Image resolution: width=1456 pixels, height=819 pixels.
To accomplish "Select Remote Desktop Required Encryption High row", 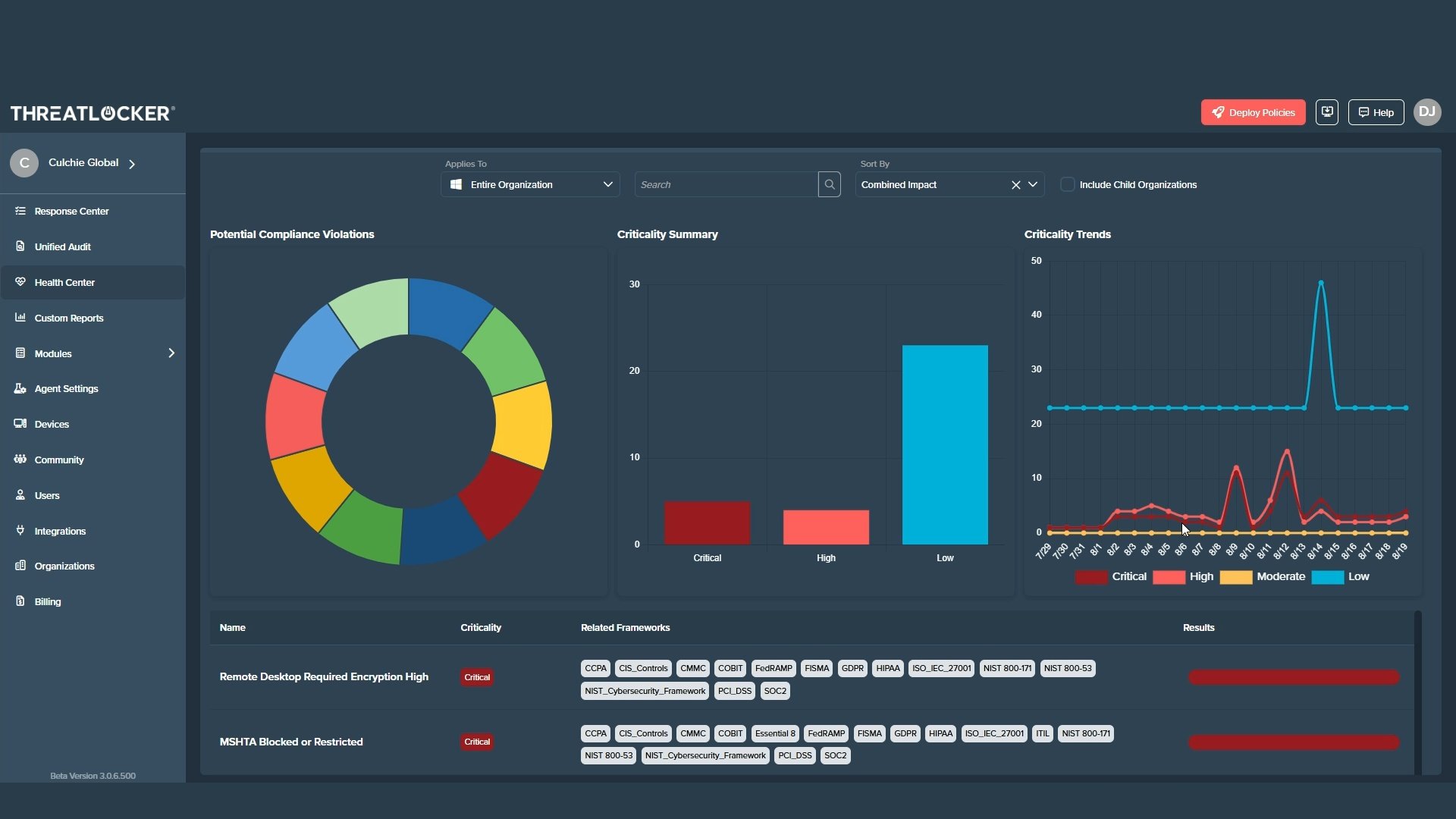I will pos(811,677).
